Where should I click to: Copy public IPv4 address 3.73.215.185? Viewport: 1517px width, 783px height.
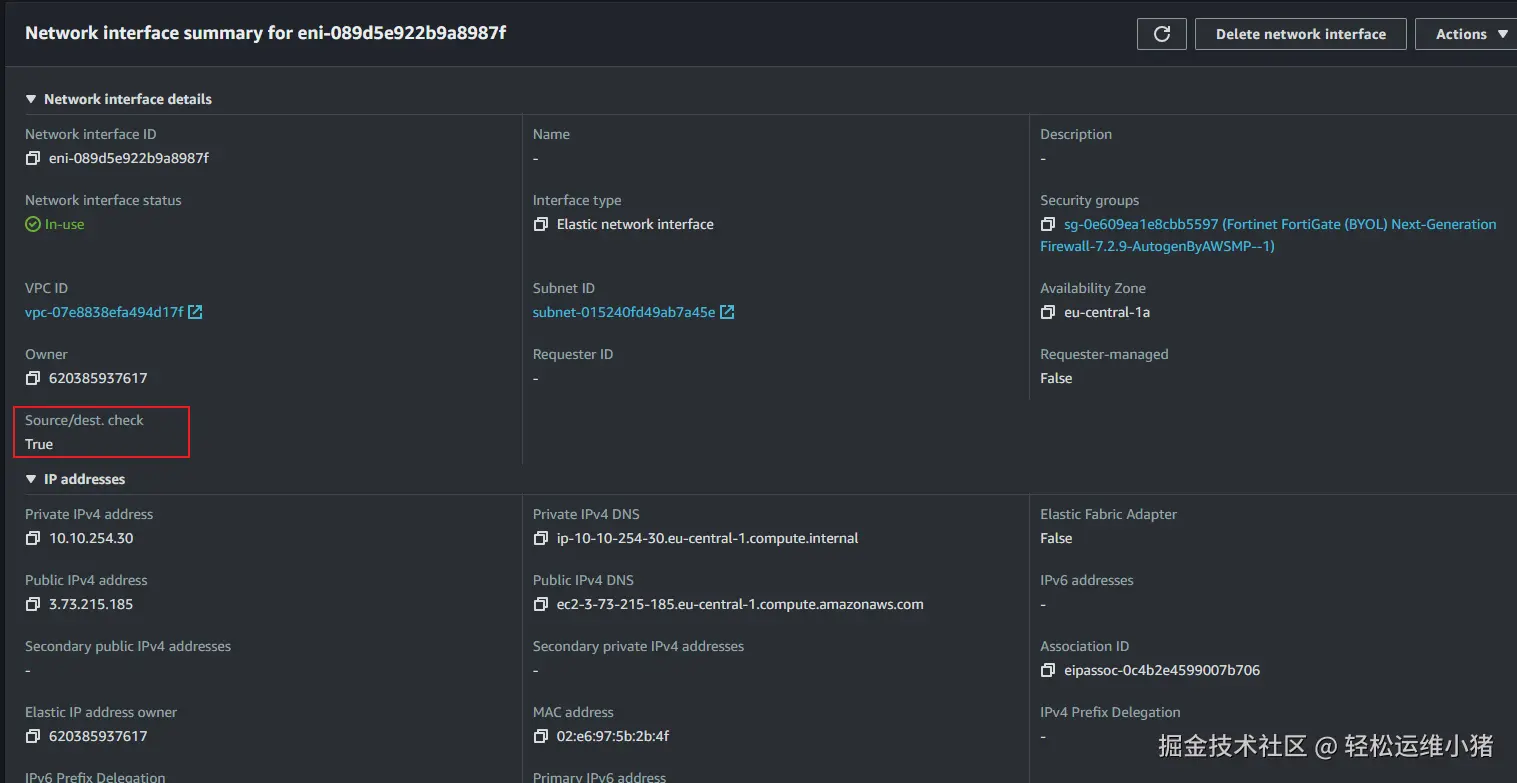tap(33, 604)
